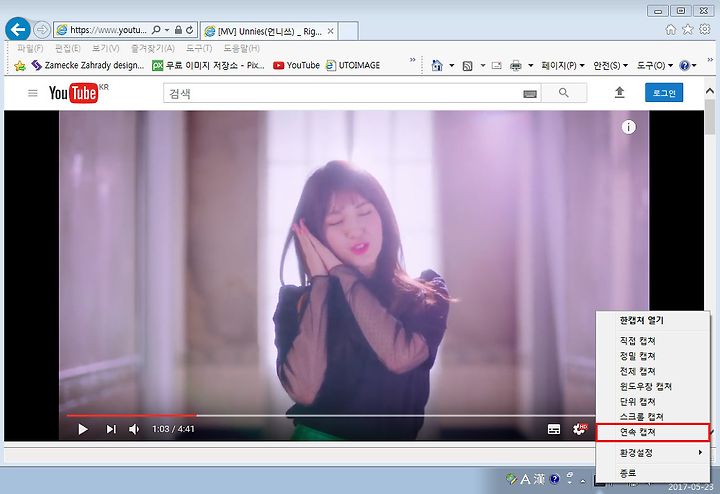
Task: Select 종료 in tray context menu
Action: [652, 472]
